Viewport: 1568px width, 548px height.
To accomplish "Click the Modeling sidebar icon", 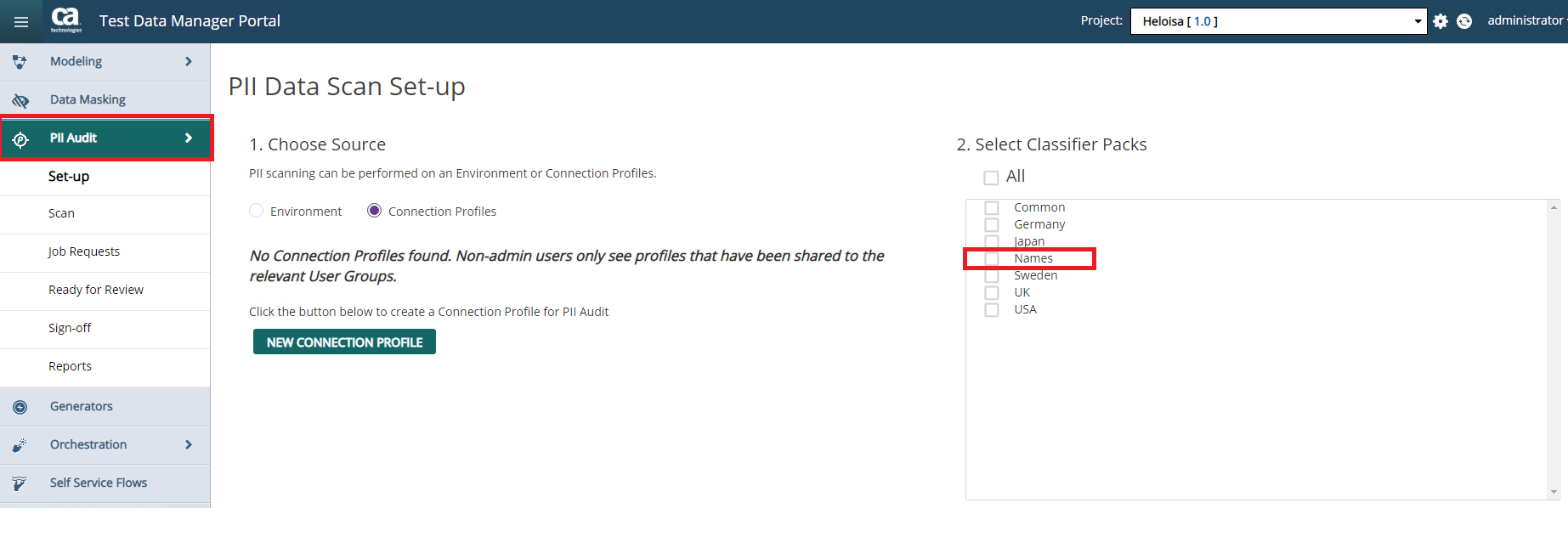I will (x=20, y=62).
